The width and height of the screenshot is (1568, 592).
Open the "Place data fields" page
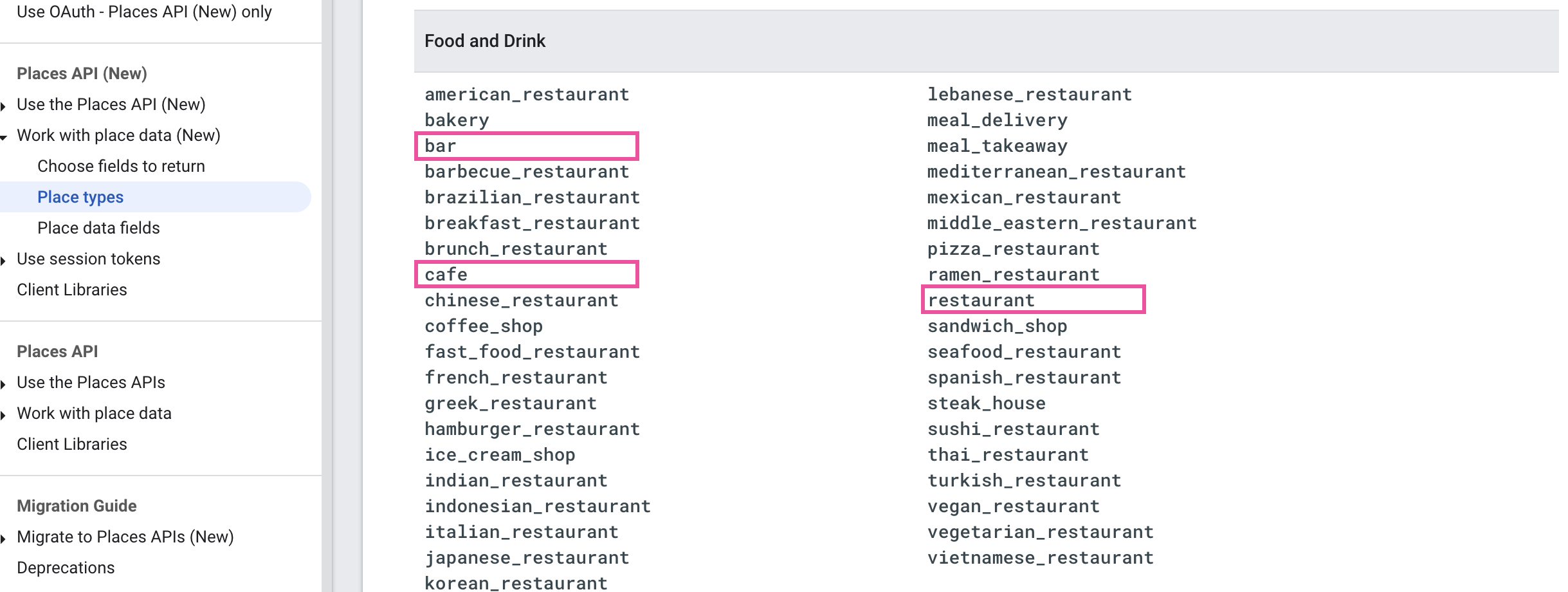(98, 228)
